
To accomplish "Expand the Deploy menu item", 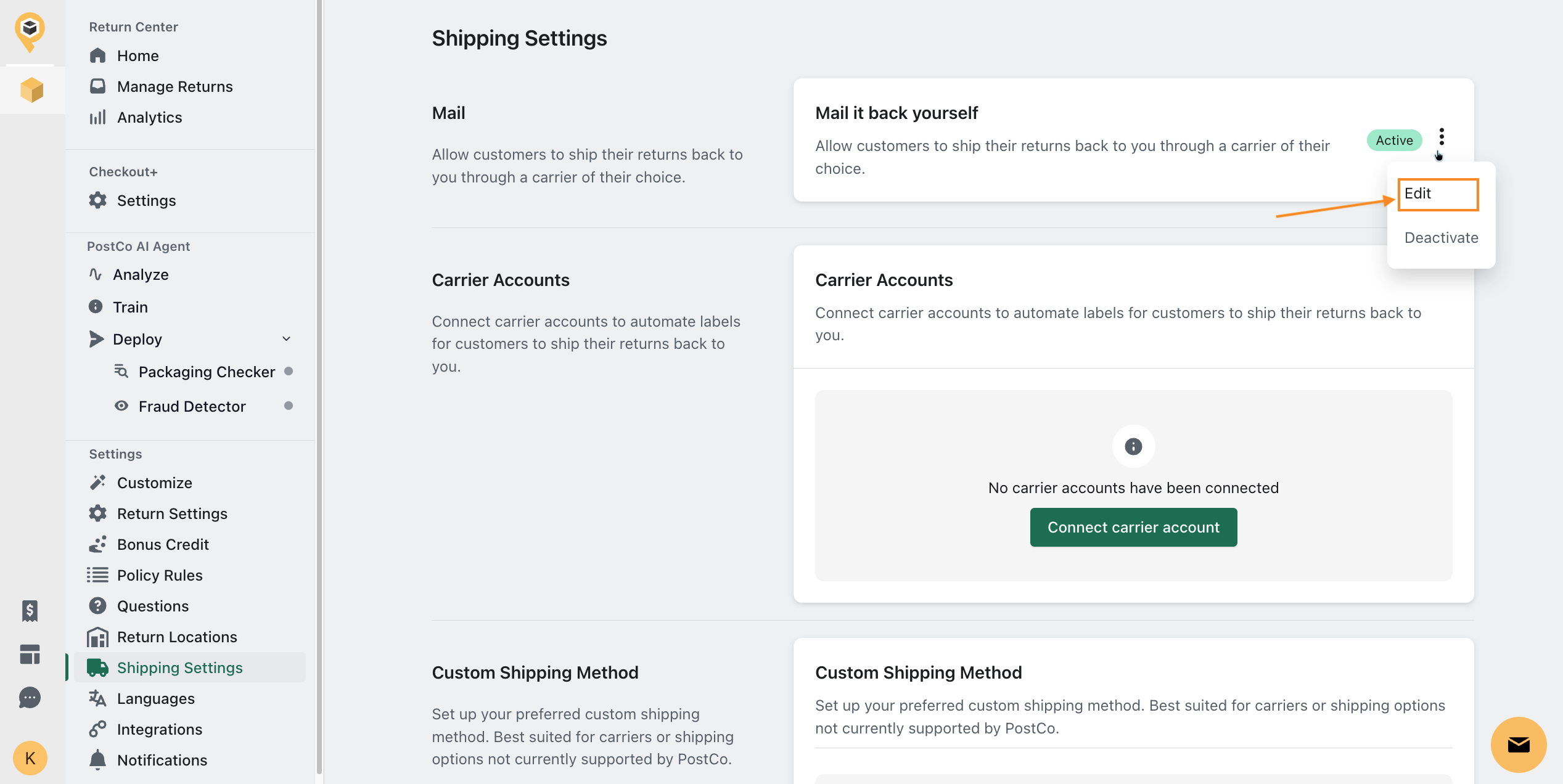I will (137, 339).
